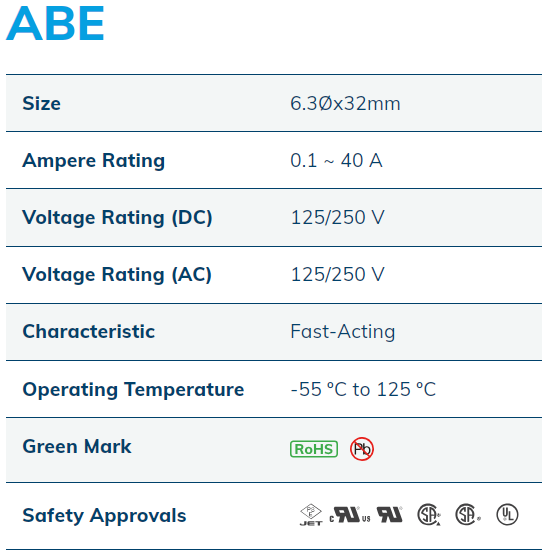
Task: Click the lead-free Pb crossed icon
Action: click(362, 449)
